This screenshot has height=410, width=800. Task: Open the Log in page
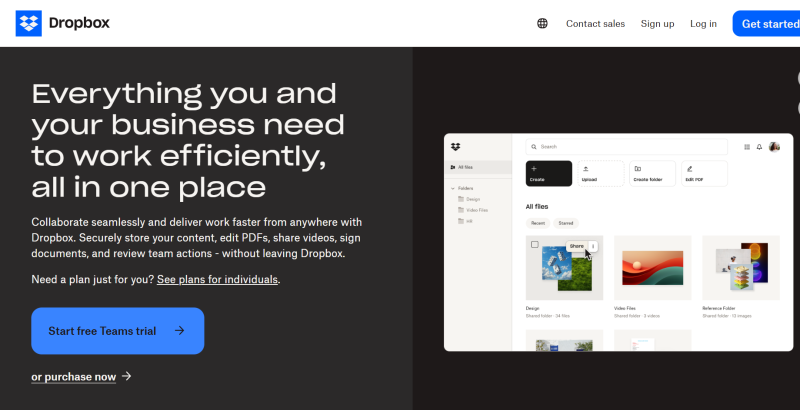click(704, 23)
